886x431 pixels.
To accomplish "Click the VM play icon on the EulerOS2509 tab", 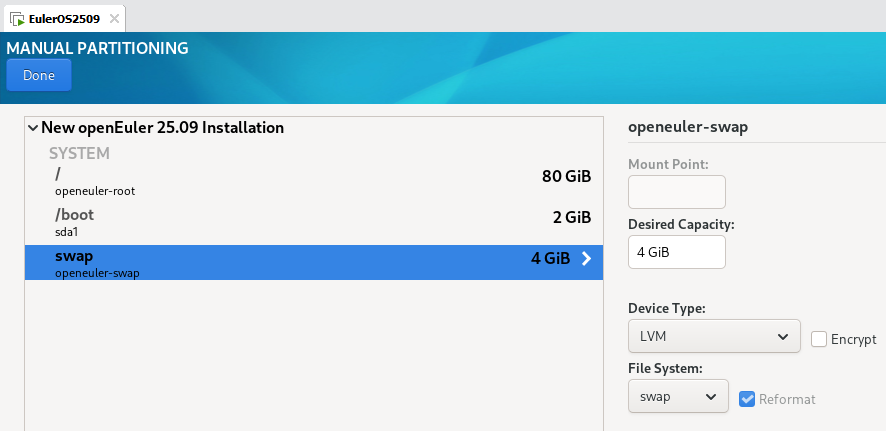I will pyautogui.click(x=18, y=19).
